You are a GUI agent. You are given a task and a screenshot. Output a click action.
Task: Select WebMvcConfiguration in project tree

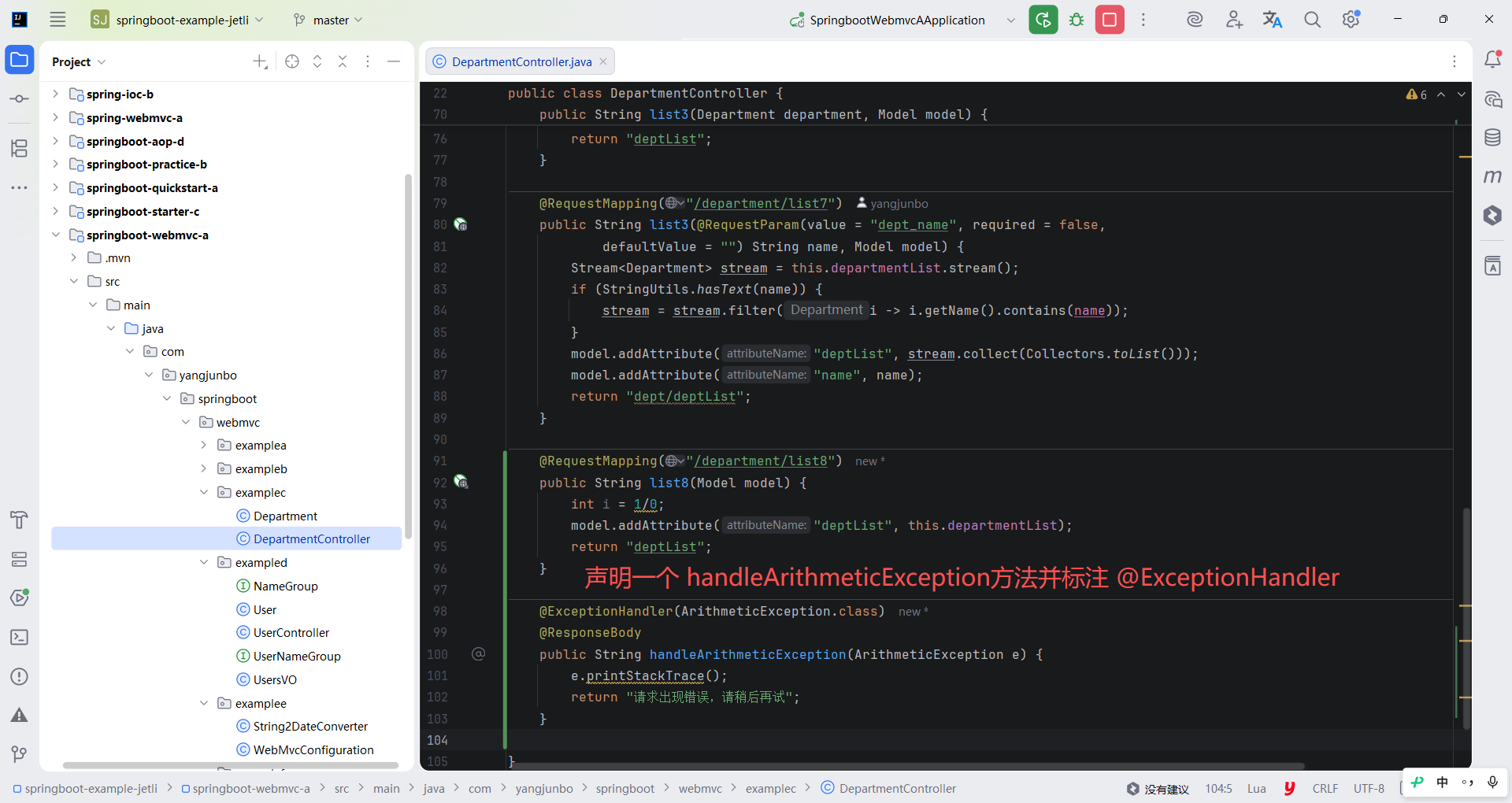coord(313,749)
